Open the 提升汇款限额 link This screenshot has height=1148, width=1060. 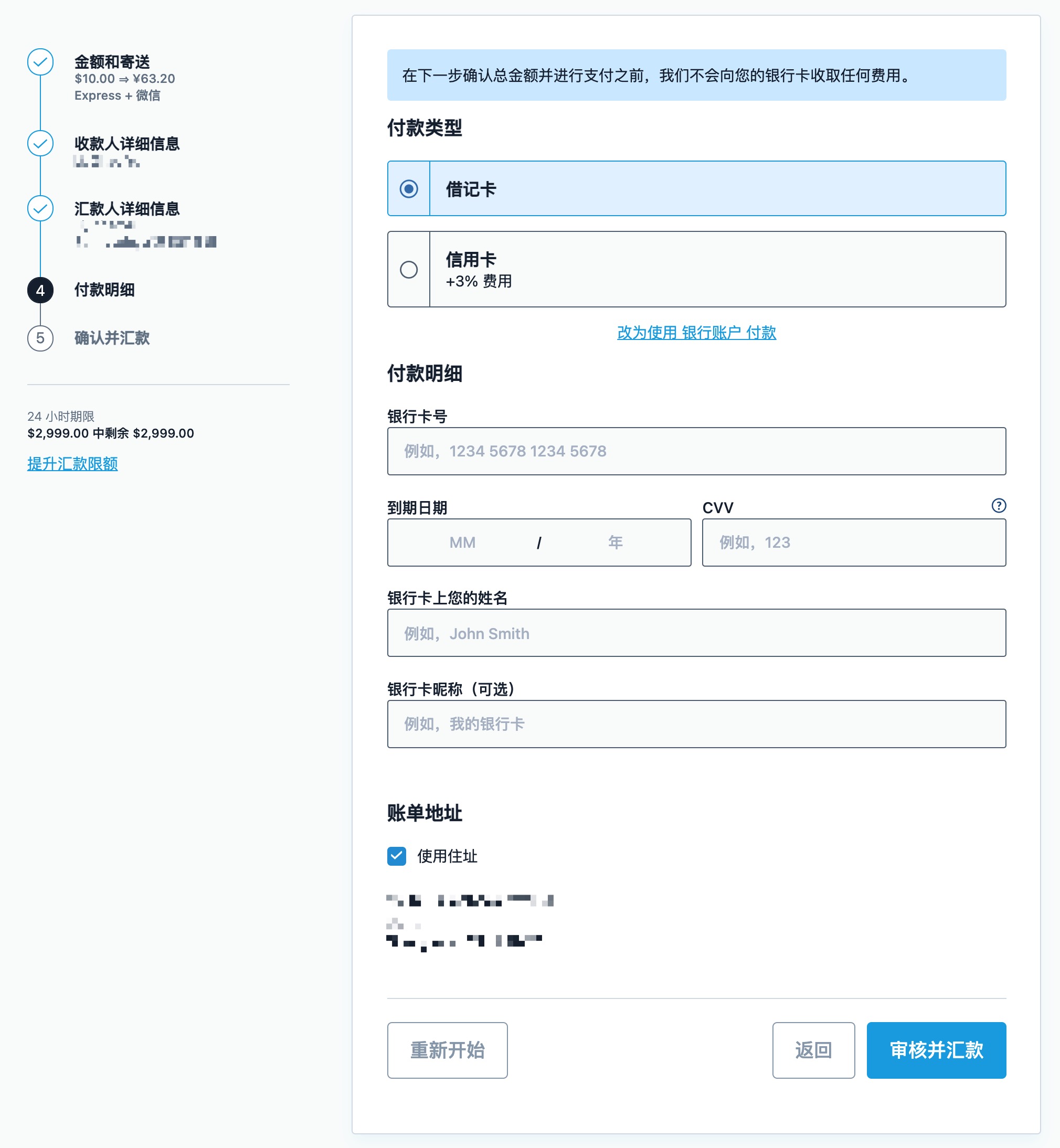(x=72, y=464)
